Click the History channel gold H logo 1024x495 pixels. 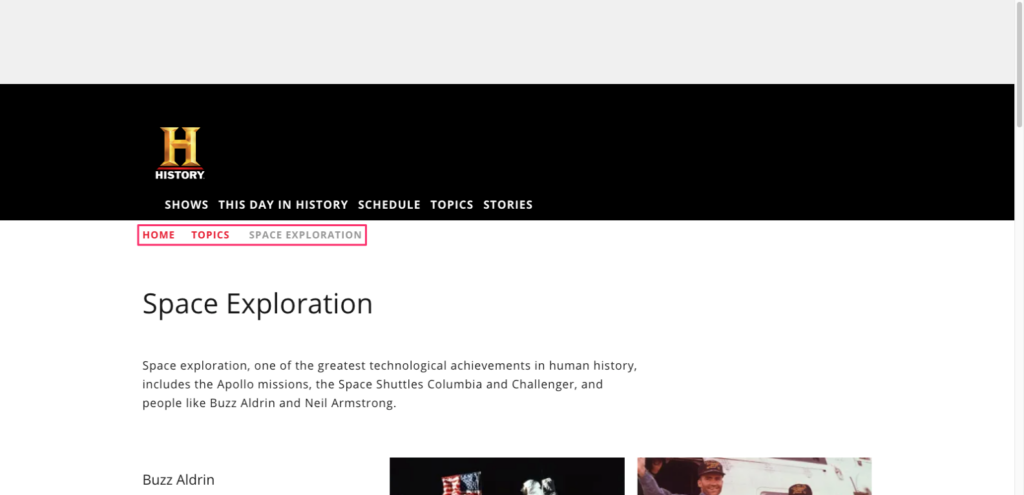tap(180, 153)
